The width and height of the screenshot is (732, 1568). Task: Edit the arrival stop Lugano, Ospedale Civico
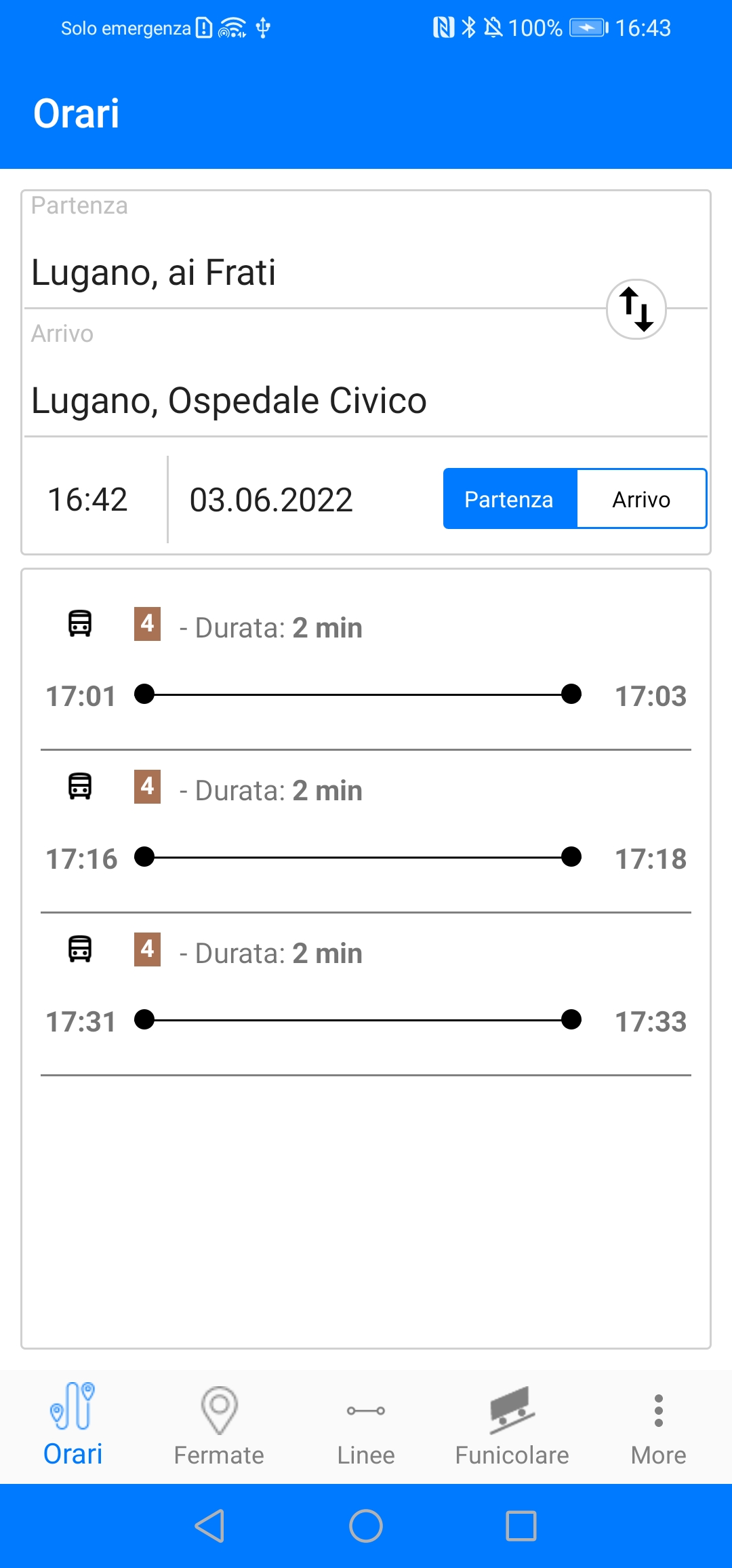271,400
